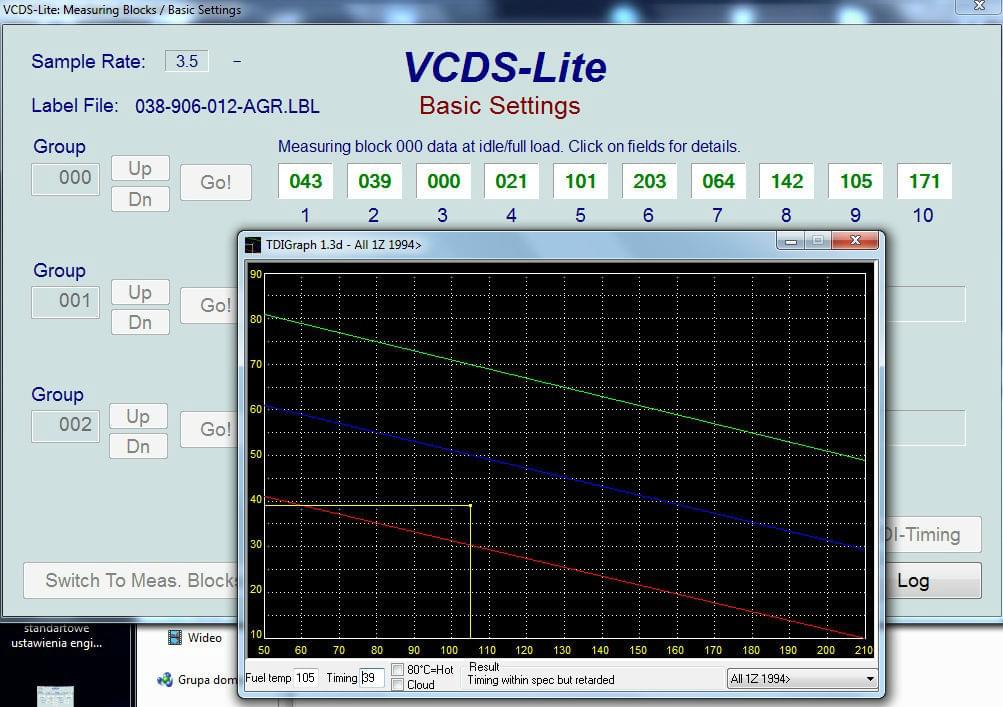
Task: Click measuring field 9 showing 105
Action: (x=856, y=181)
